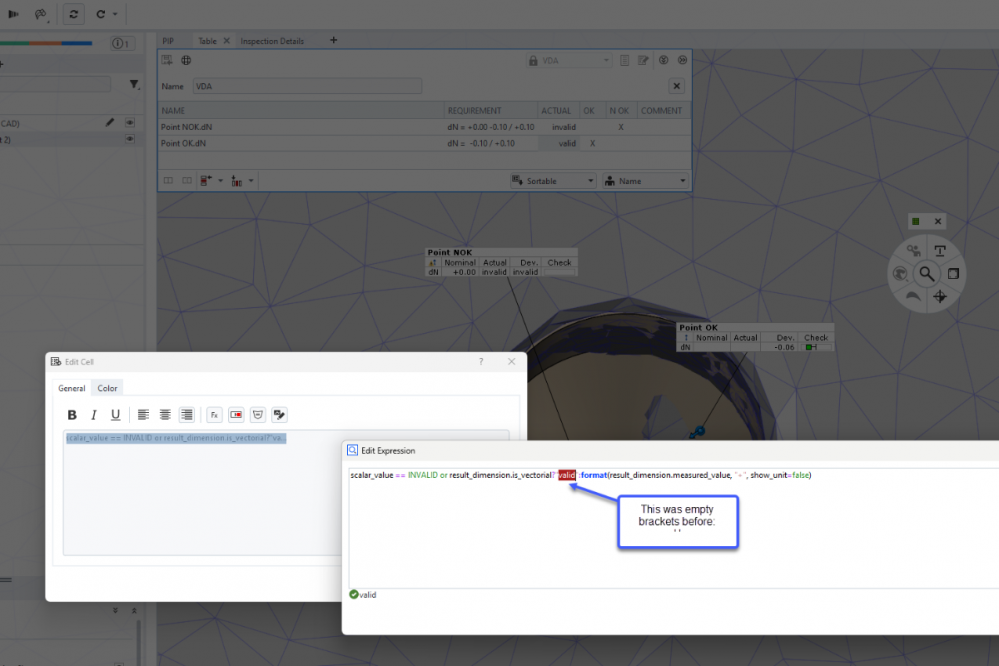The image size is (999, 666).
Task: Underline the selected cell text
Action: [x=116, y=415]
